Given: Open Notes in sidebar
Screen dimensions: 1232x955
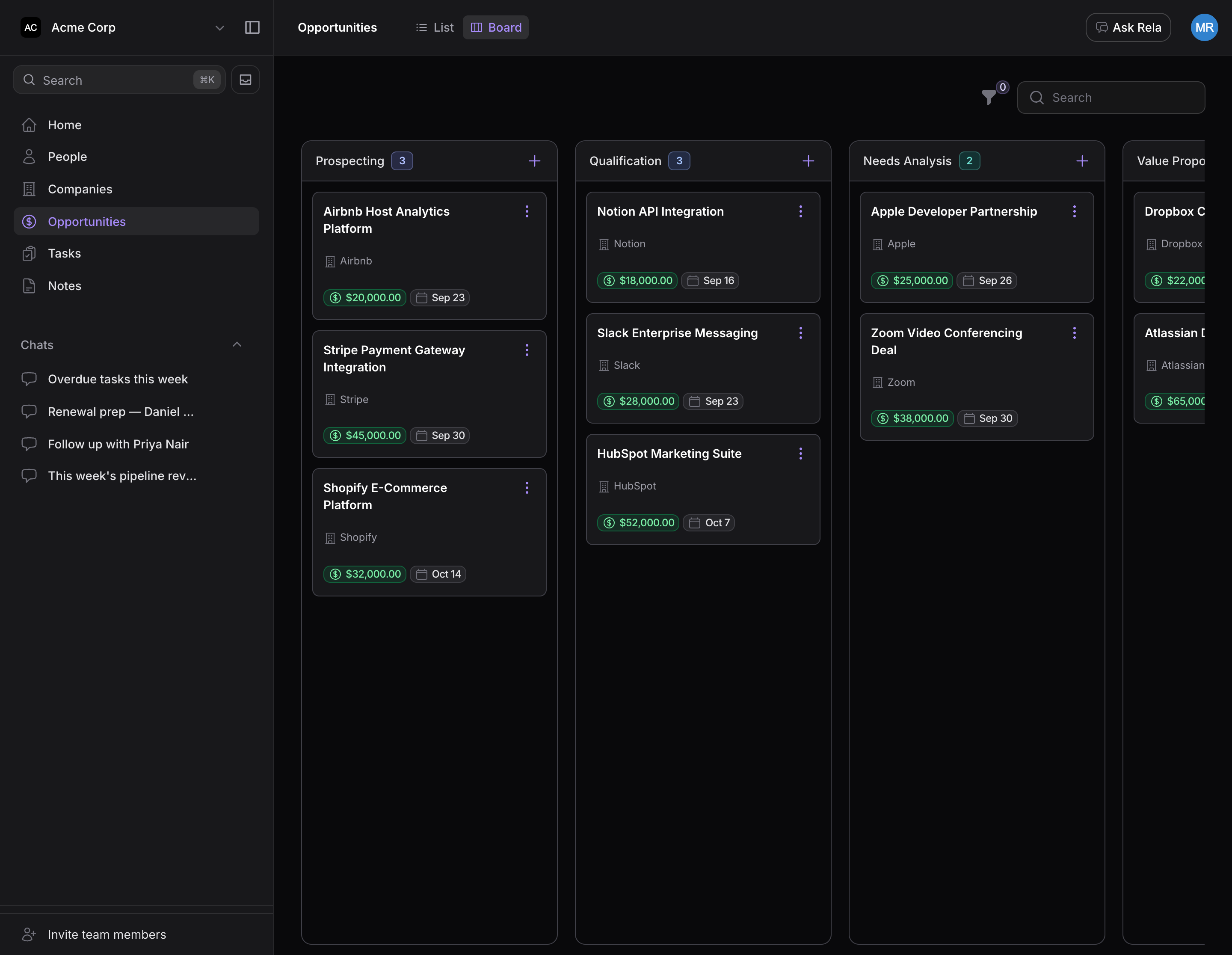Looking at the screenshot, I should [x=136, y=285].
